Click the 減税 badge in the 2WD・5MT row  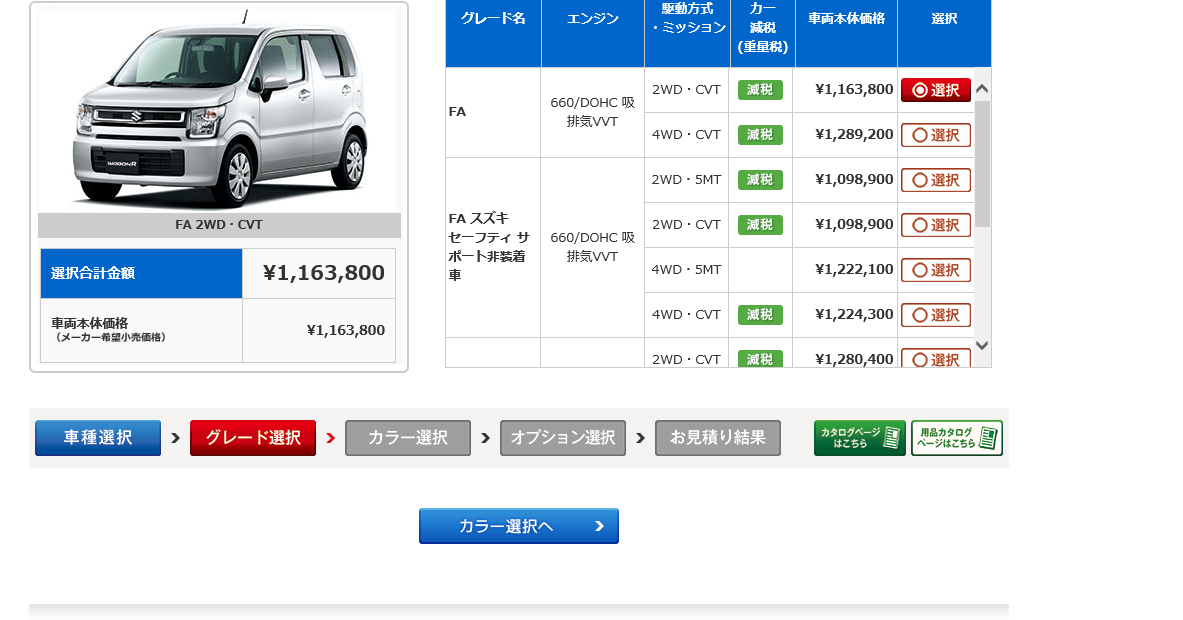pyautogui.click(x=760, y=180)
